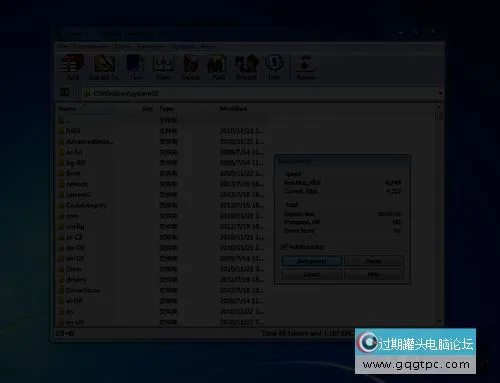Open the File menu
Viewport: 500px width, 383px height.
pyautogui.click(x=62, y=46)
